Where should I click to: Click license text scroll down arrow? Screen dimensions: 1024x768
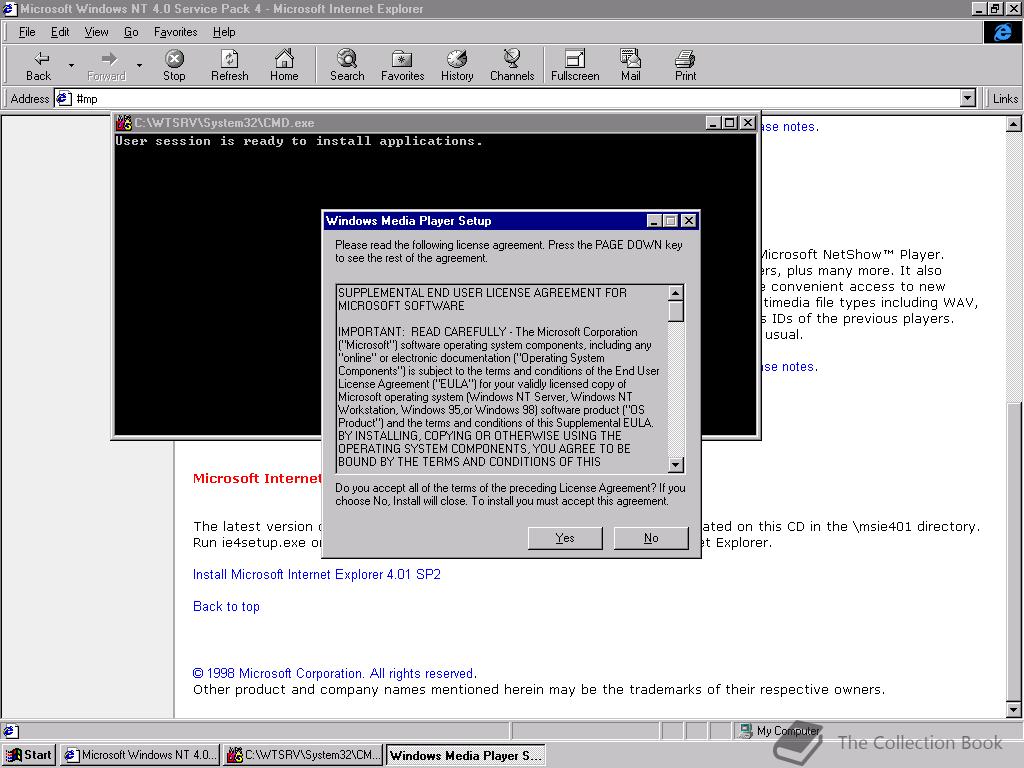pos(676,464)
